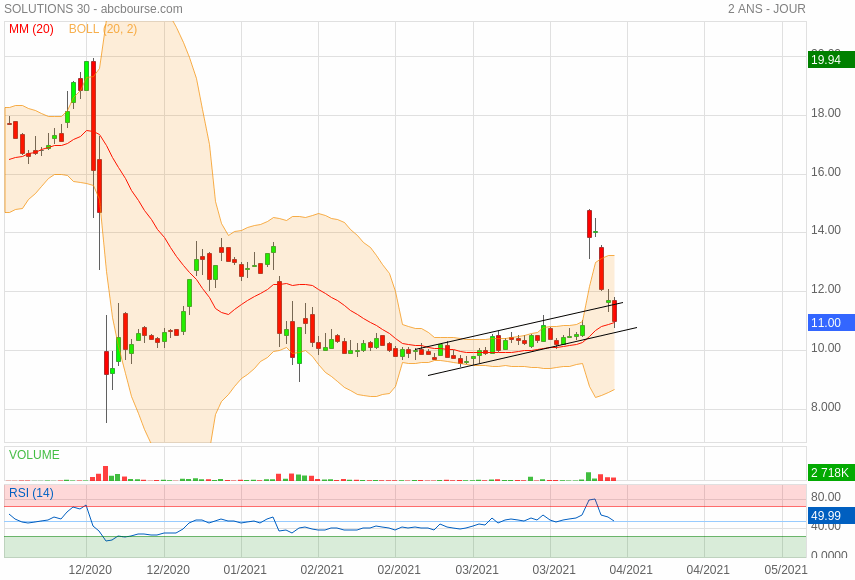
Task: Click the blue 49.99 RSI value tag
Action: click(831, 516)
